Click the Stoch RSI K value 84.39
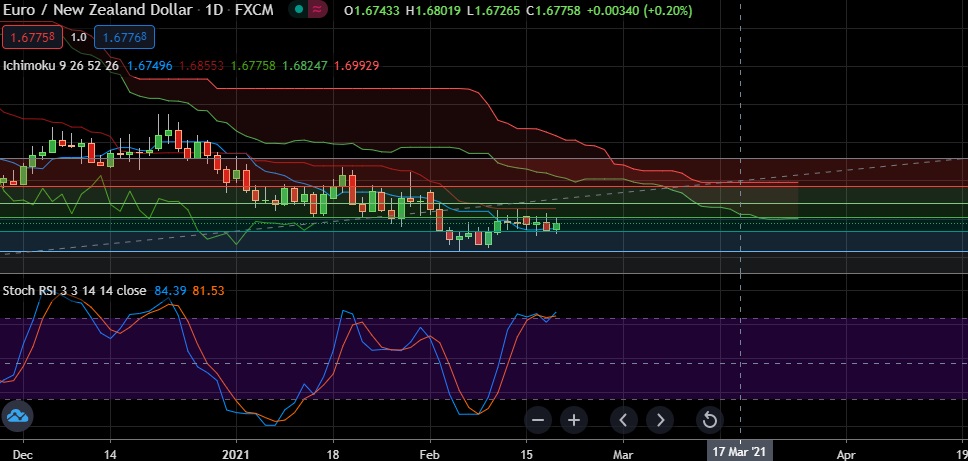Viewport: 968px width, 461px height. [170, 291]
